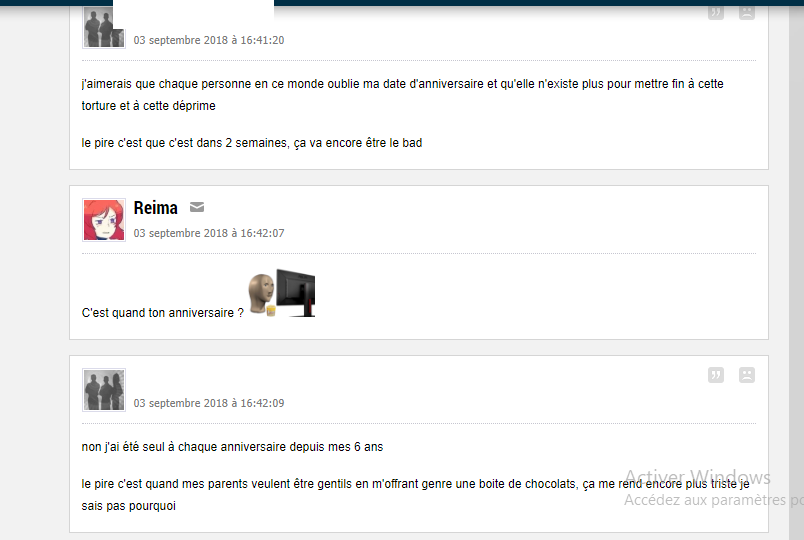The width and height of the screenshot is (804, 540).
Task: Open Reima's red-haired anime avatar
Action: pyautogui.click(x=104, y=220)
